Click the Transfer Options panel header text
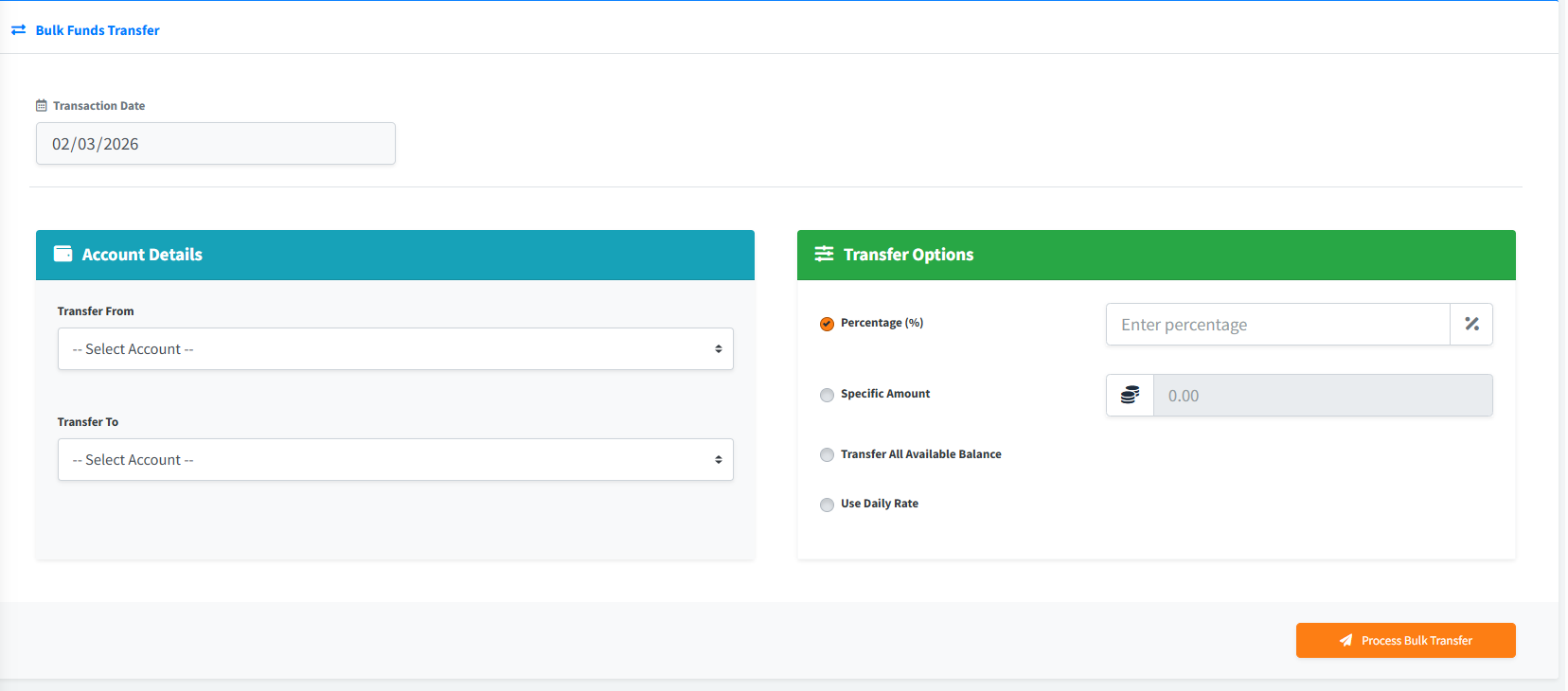This screenshot has width=1568, height=691. [908, 255]
